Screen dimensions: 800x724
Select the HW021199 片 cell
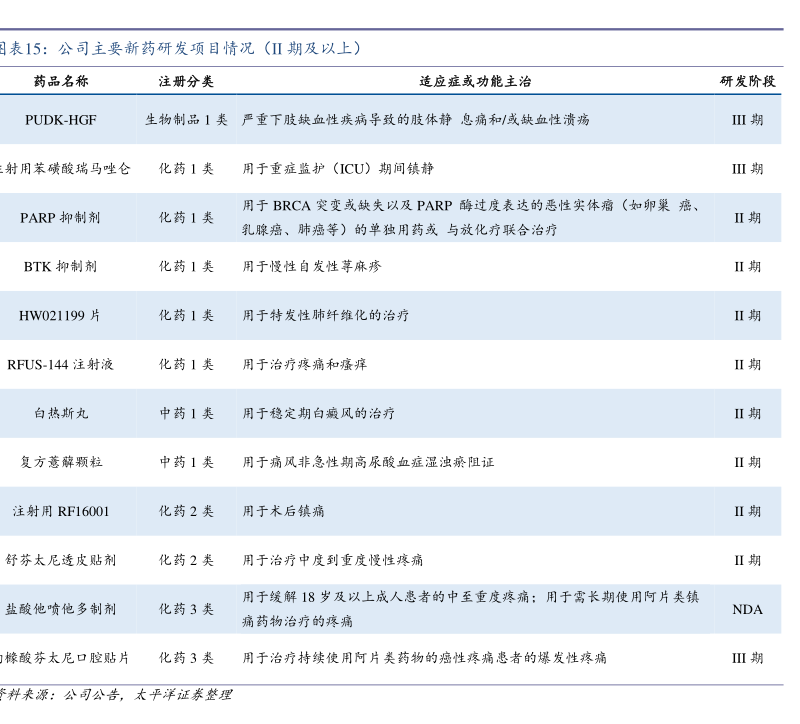click(x=61, y=315)
